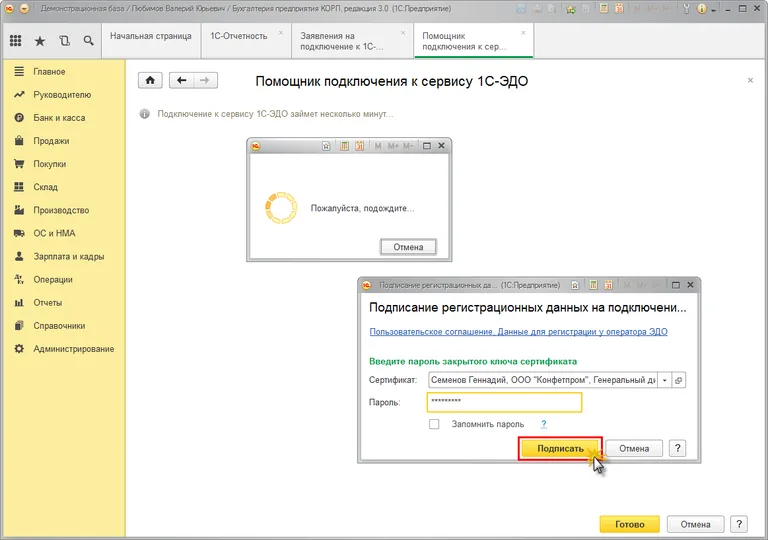The image size is (768, 540).
Task: Switch to the 1С-Отчетность tab
Action: pos(238,36)
